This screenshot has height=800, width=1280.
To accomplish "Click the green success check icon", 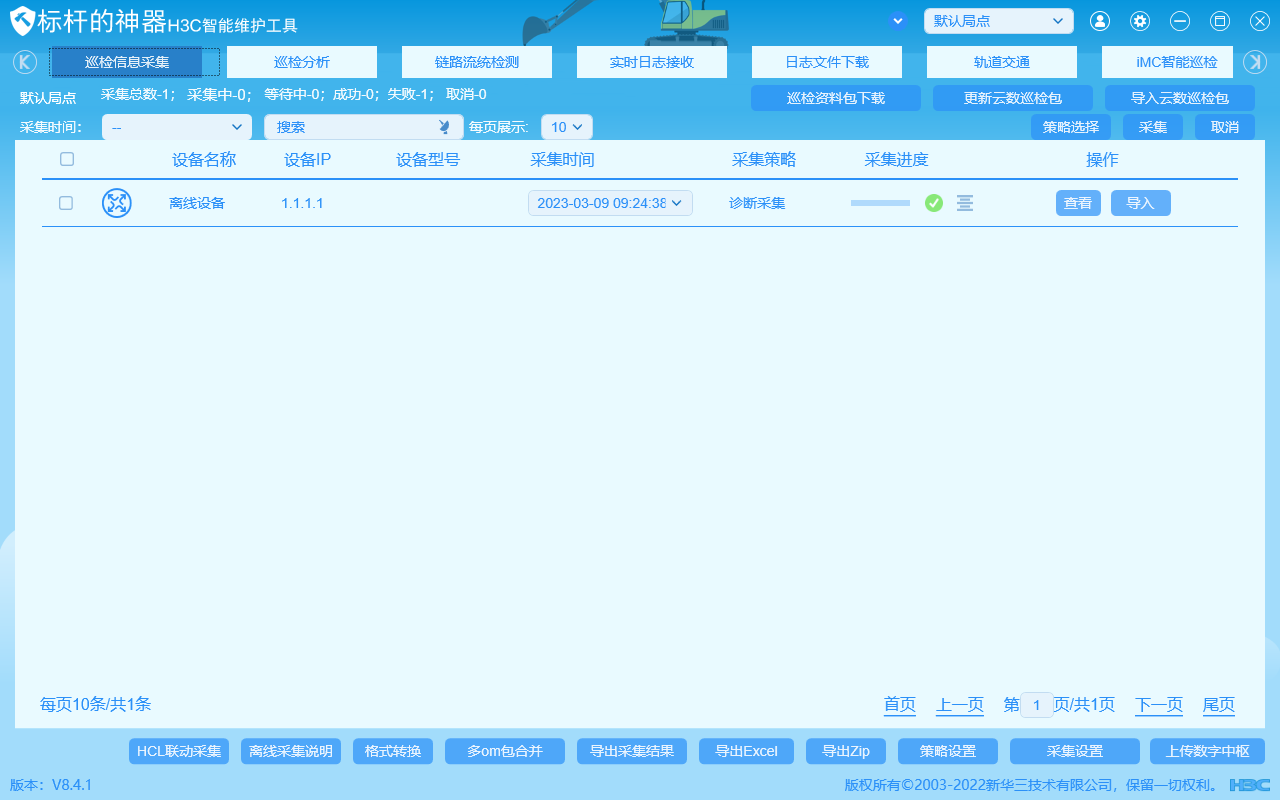I will [x=934, y=203].
